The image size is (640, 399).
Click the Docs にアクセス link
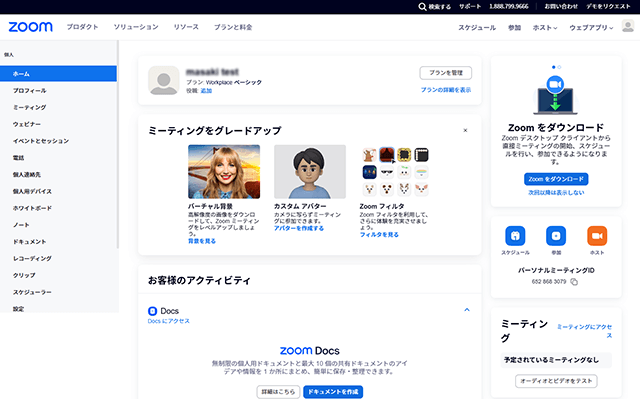point(169,321)
